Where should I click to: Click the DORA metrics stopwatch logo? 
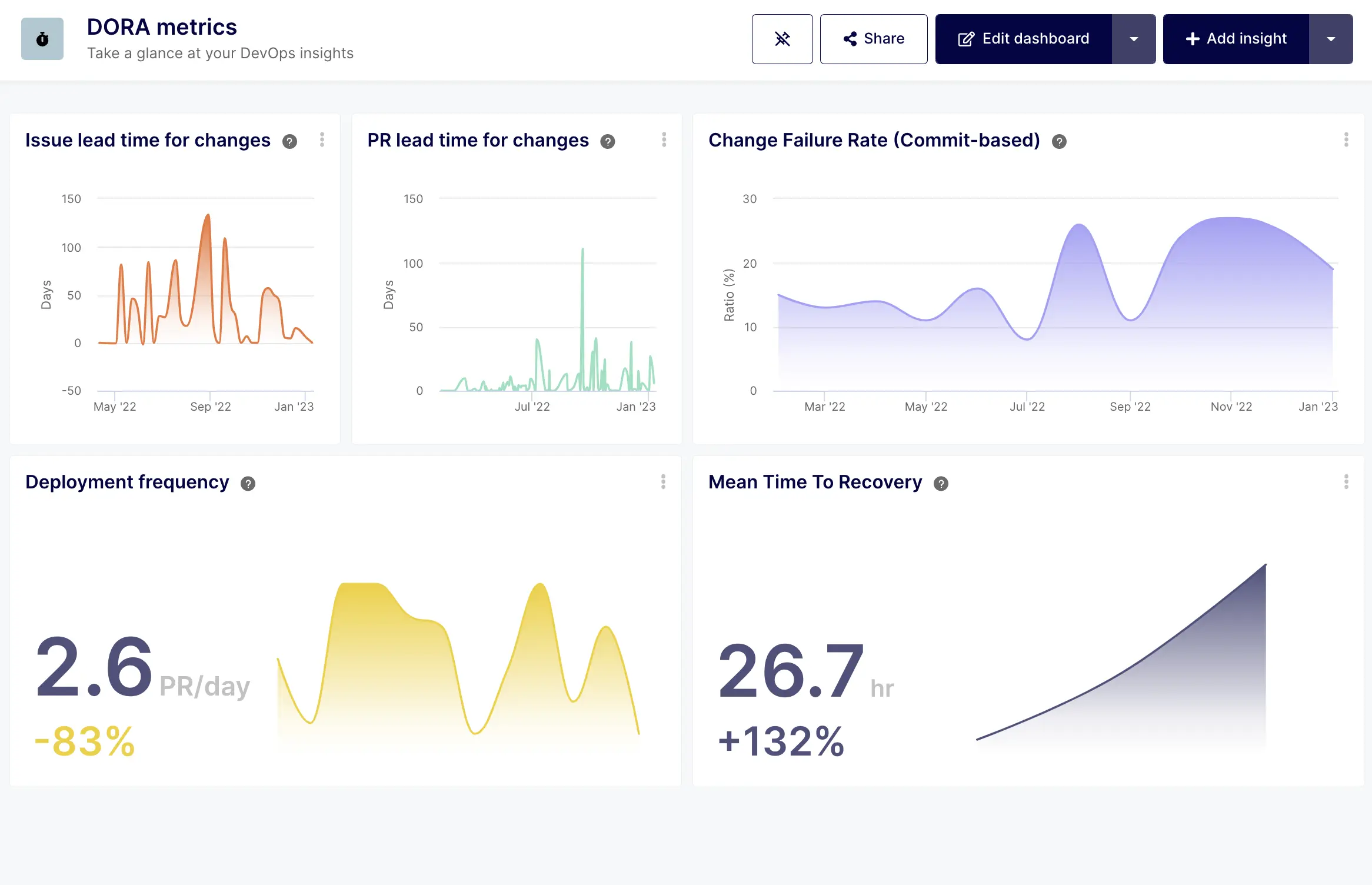(x=42, y=39)
